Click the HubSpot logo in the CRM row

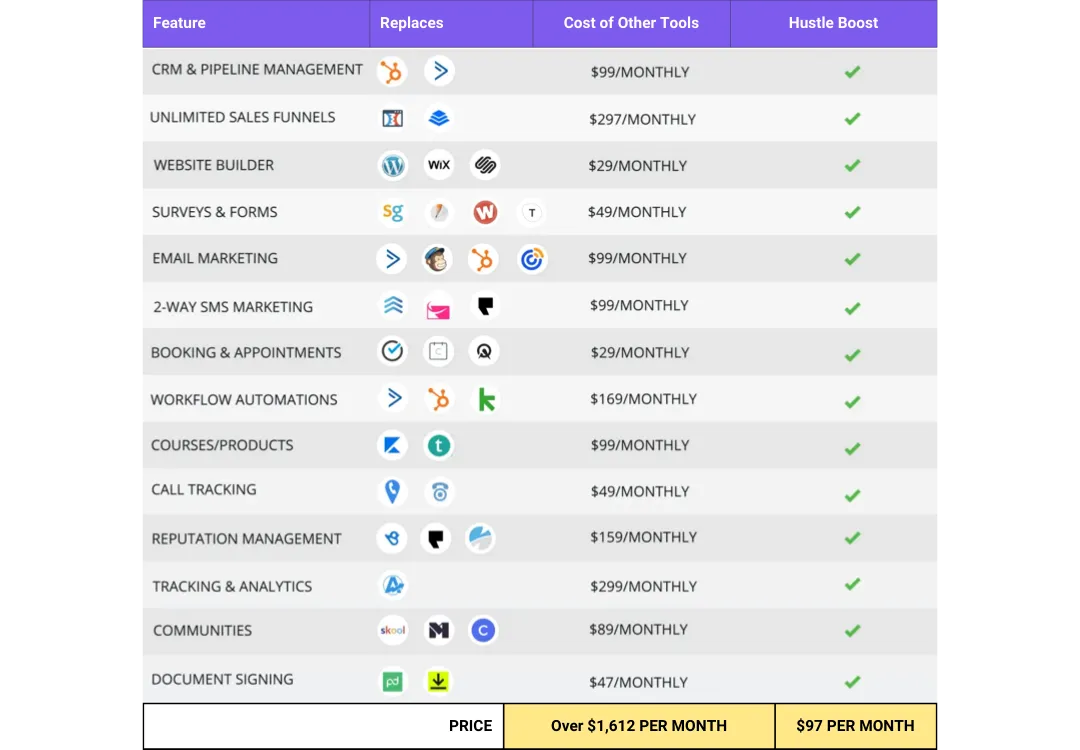(x=392, y=72)
